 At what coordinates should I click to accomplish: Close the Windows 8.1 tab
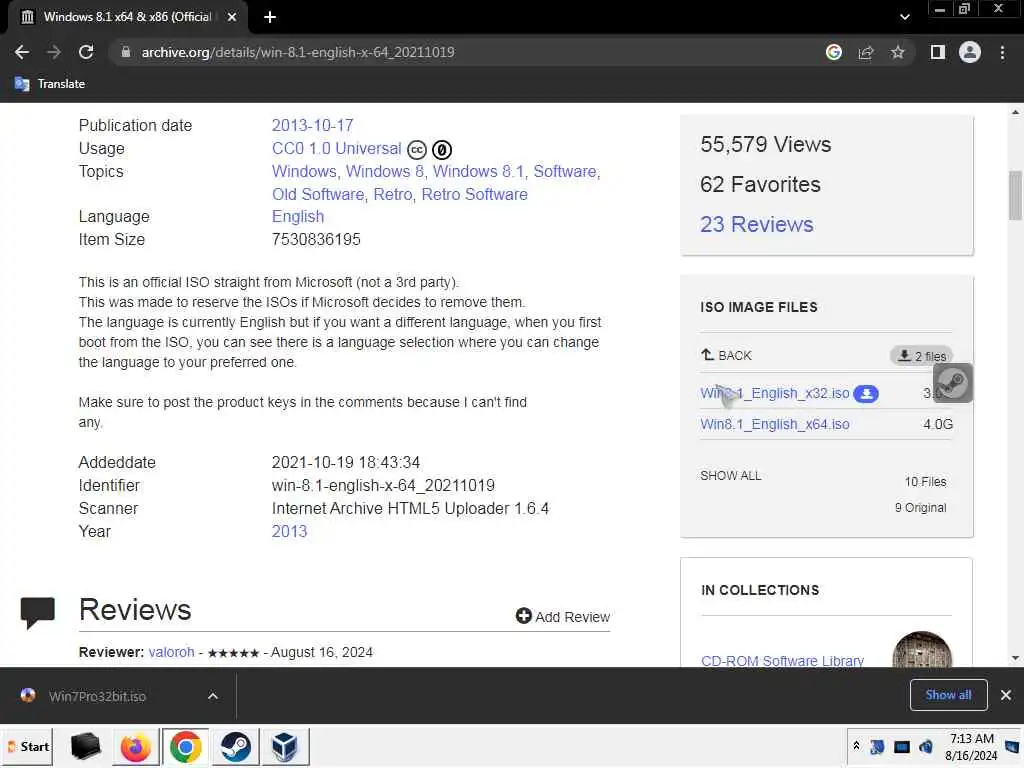pos(232,17)
